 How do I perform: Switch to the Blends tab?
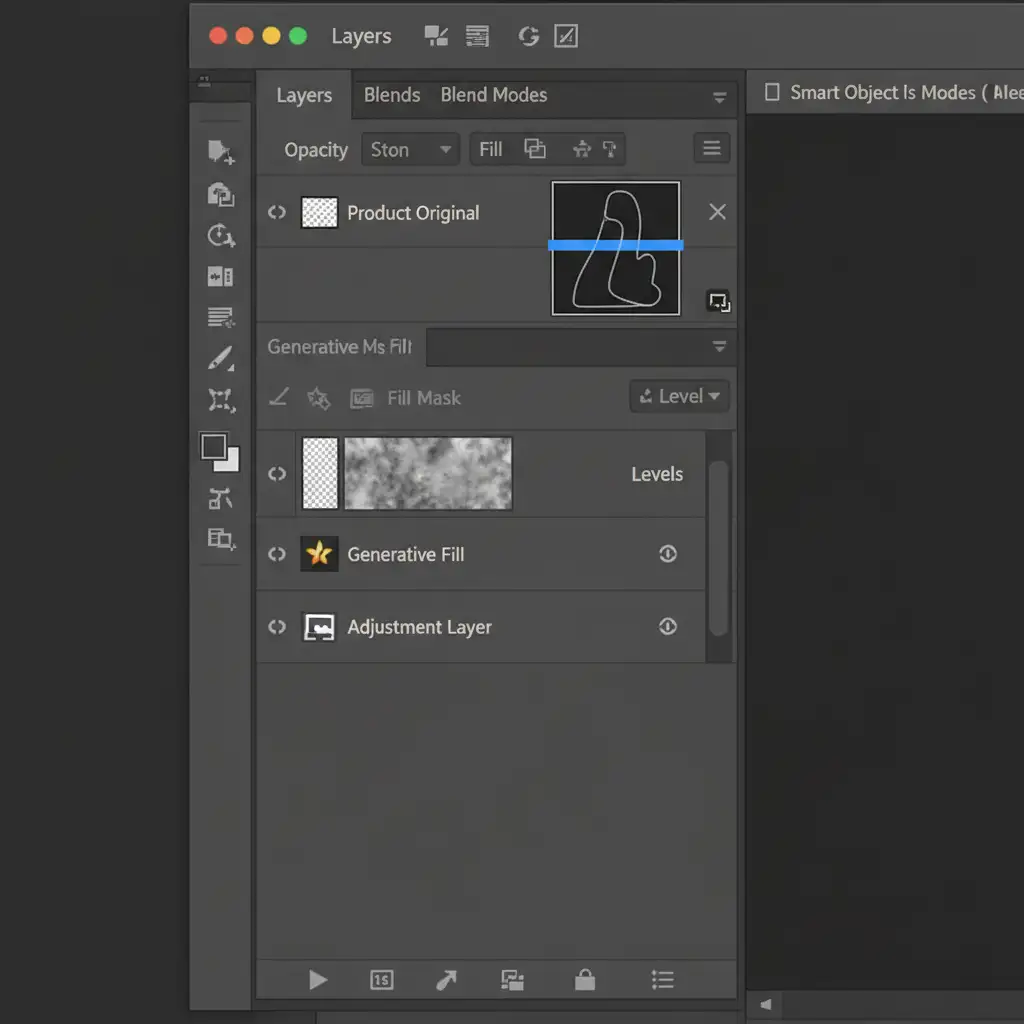(391, 95)
